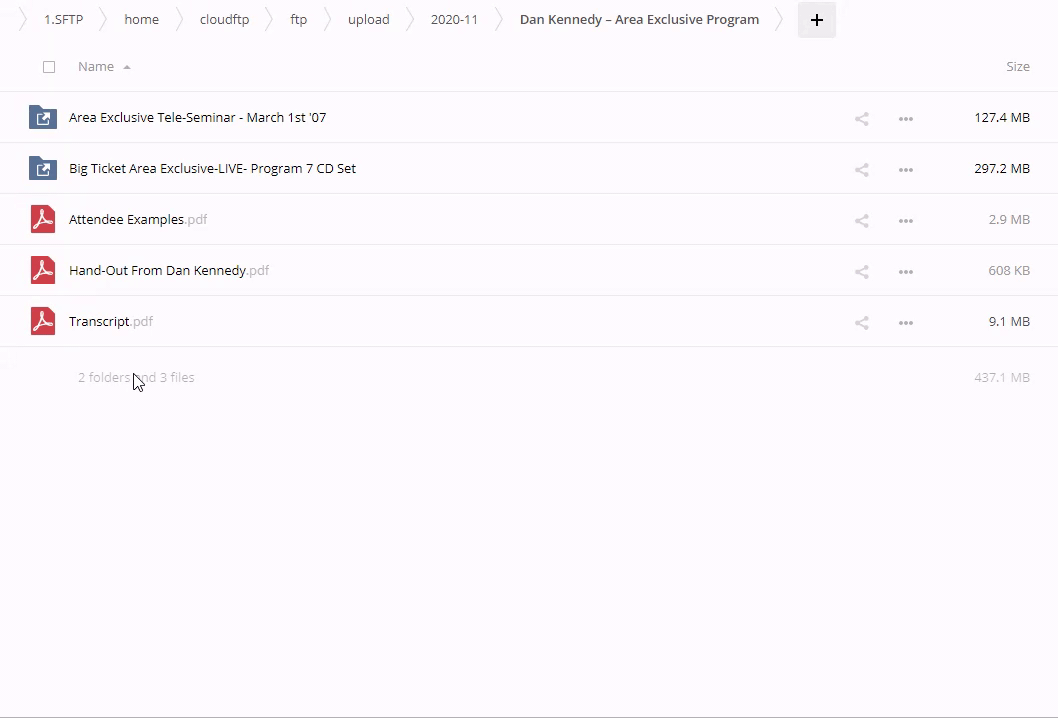Share the Hand-Out From Dan Kennedy PDF
Viewport: 1058px width, 718px height.
click(x=861, y=272)
